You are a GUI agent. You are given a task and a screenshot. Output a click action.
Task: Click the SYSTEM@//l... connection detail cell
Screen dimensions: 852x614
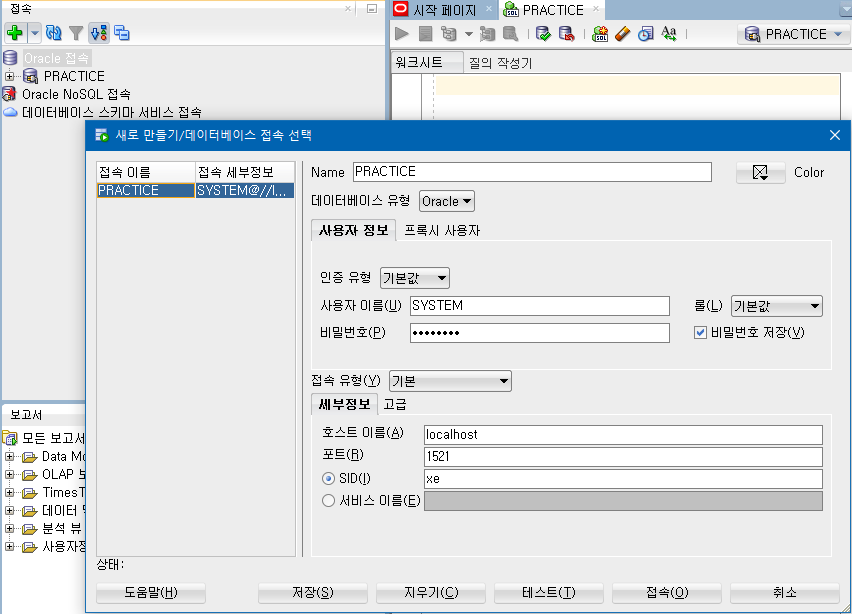tap(245, 190)
